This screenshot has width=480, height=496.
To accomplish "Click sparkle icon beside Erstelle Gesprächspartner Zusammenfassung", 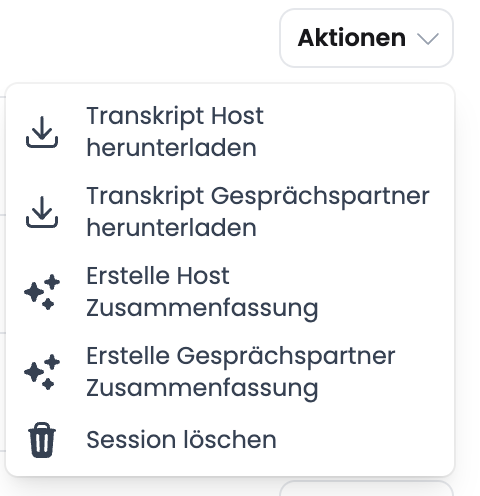I will point(42,372).
